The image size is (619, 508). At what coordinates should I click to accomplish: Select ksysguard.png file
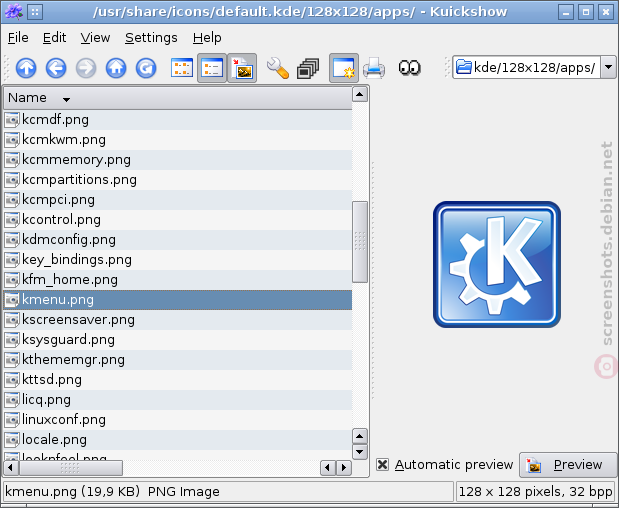(x=177, y=340)
